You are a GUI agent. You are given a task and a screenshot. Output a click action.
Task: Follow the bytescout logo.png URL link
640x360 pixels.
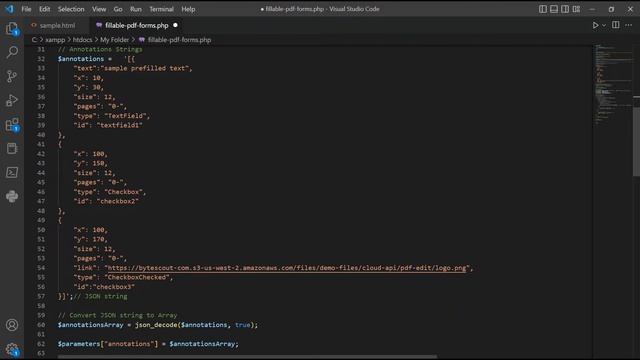pyautogui.click(x=287, y=268)
